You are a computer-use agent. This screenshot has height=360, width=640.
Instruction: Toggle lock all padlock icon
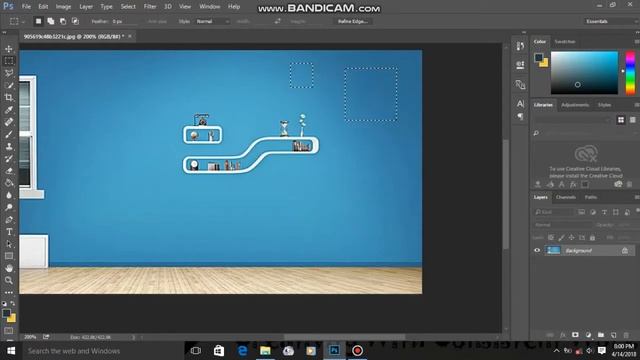pyautogui.click(x=592, y=238)
